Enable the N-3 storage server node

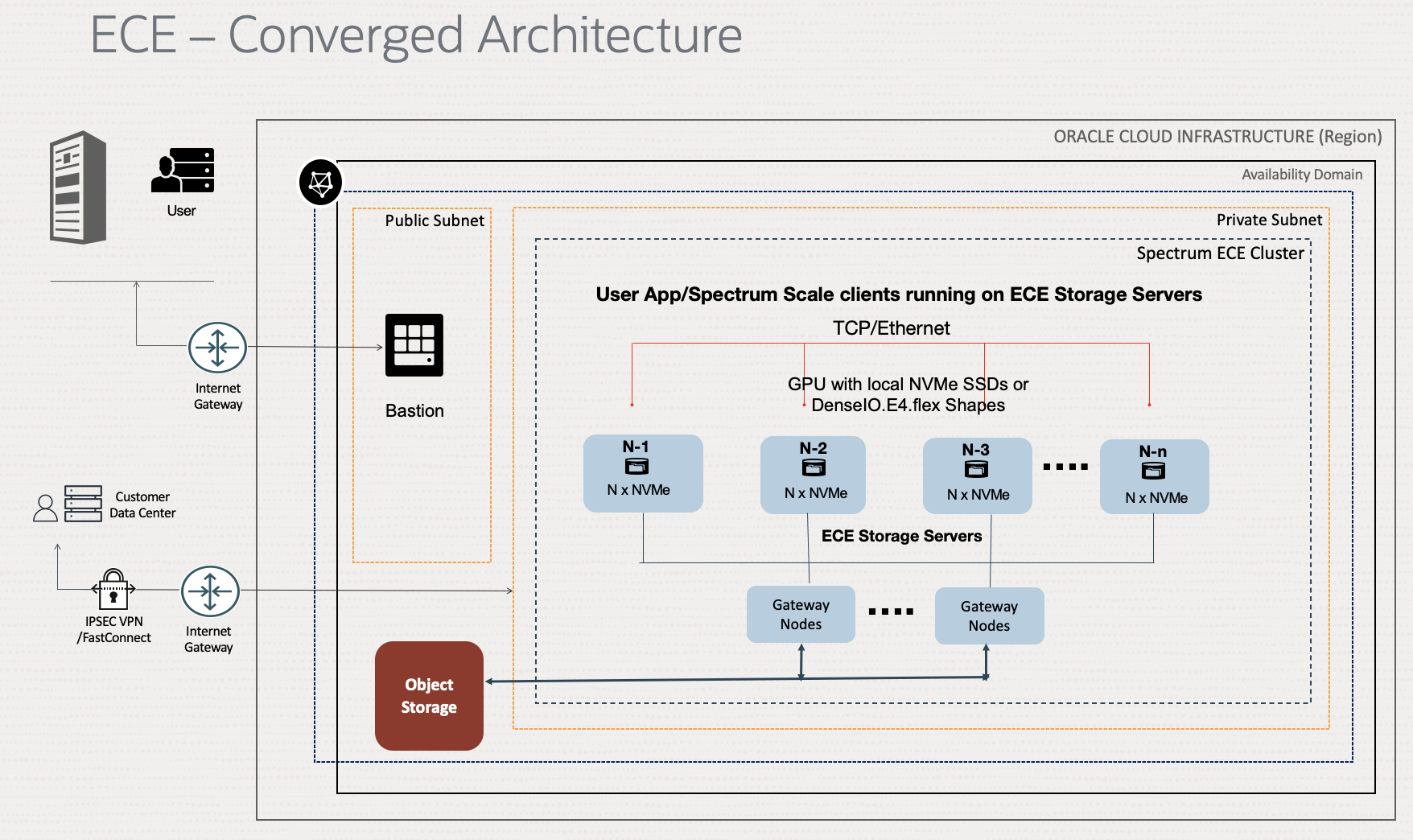(977, 475)
